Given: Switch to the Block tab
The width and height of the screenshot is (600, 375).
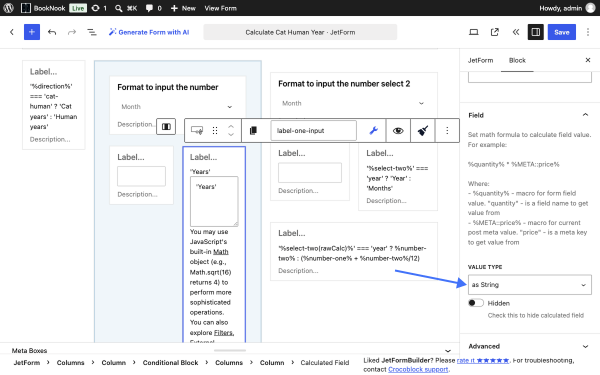Looking at the screenshot, I should coord(517,60).
